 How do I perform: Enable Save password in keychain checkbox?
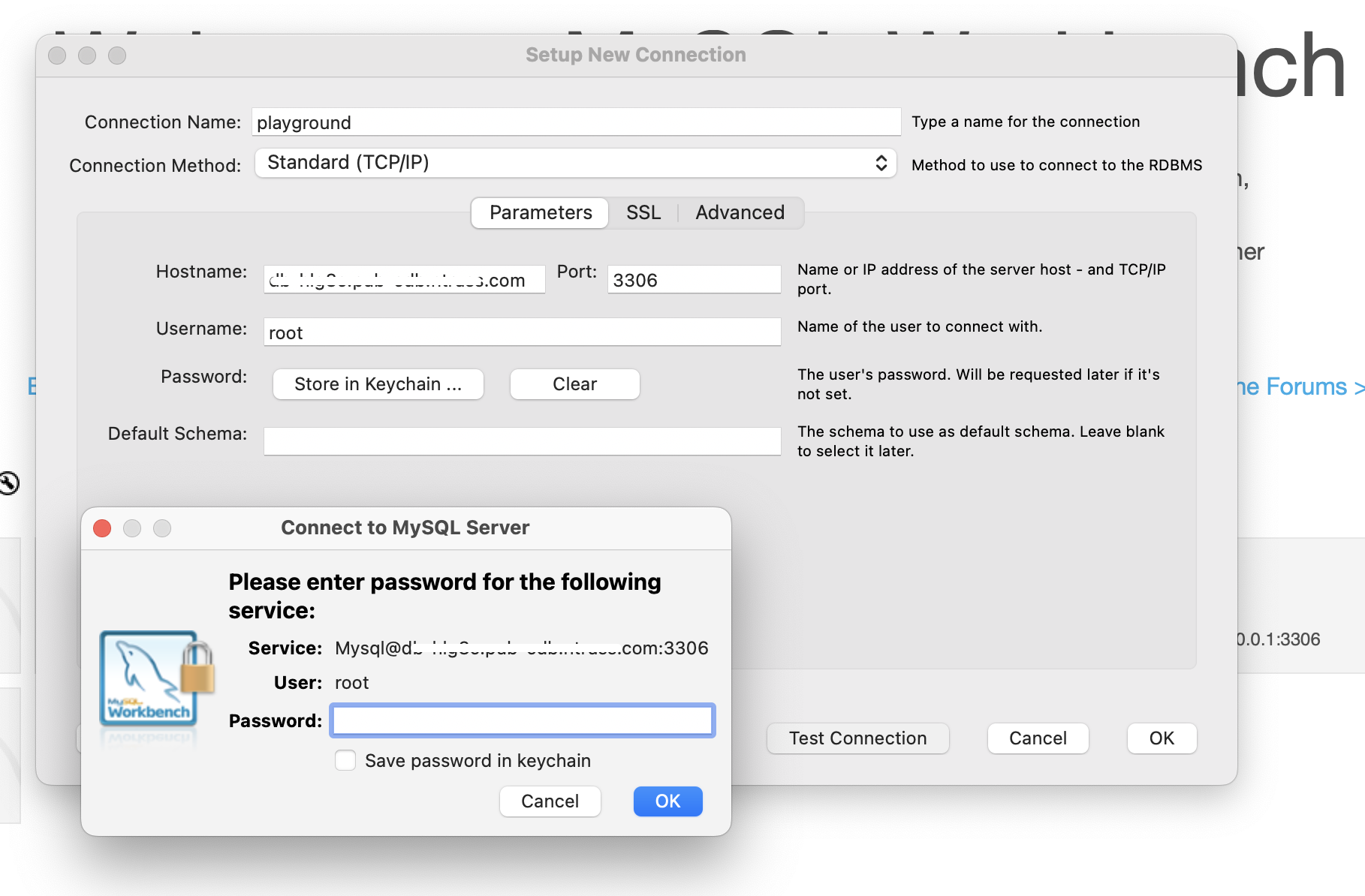(x=345, y=760)
